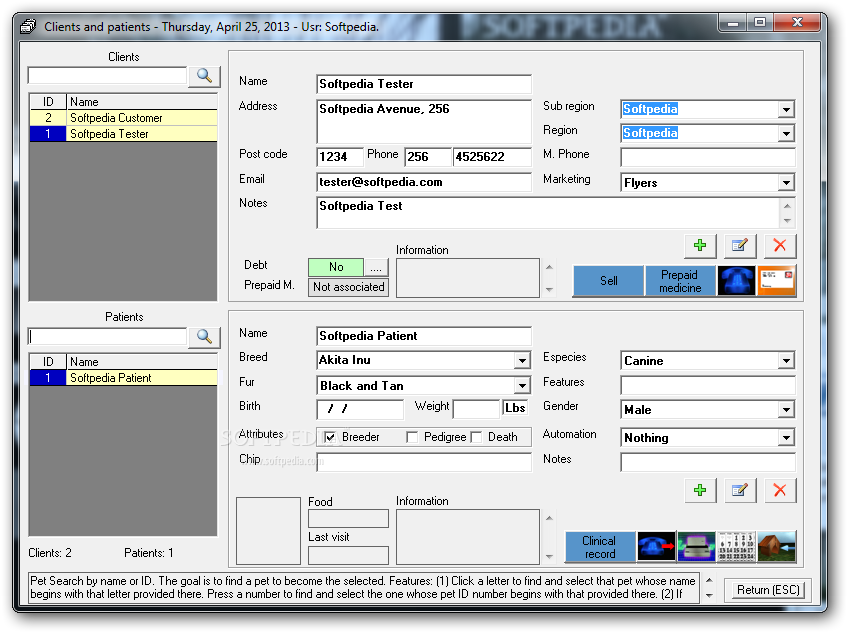The image size is (848, 633).
Task: Click the Patients list ID column header
Action: (48, 361)
